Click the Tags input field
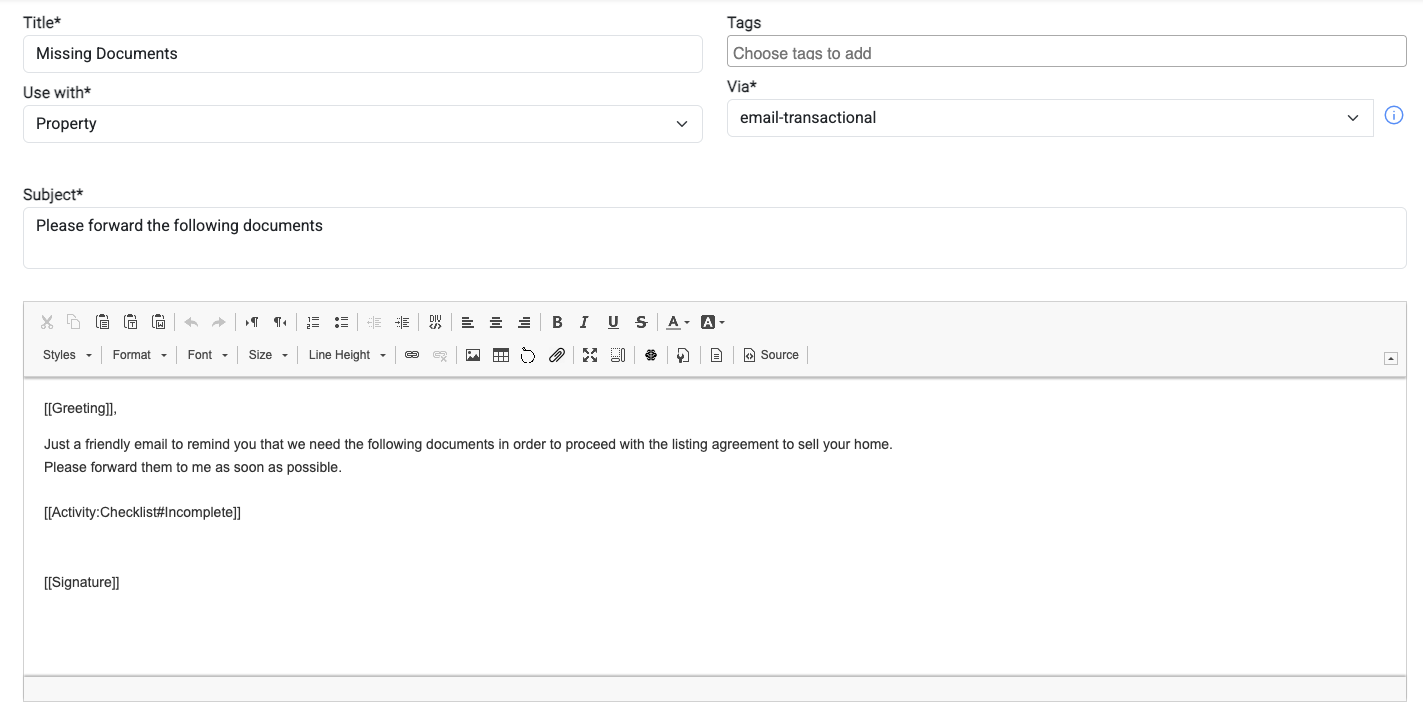The height and width of the screenshot is (705, 1423). pyautogui.click(x=1067, y=51)
